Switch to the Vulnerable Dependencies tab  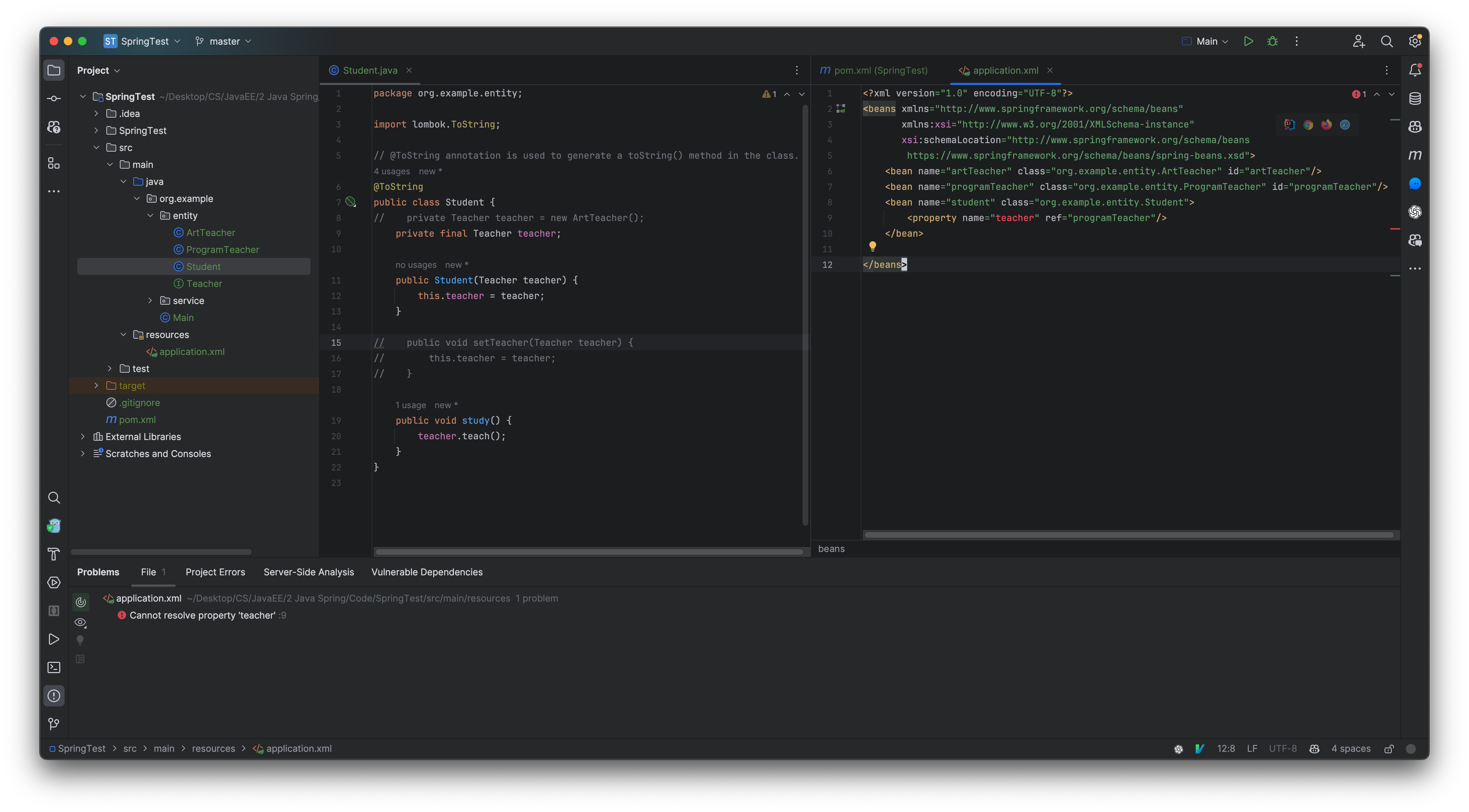click(426, 571)
